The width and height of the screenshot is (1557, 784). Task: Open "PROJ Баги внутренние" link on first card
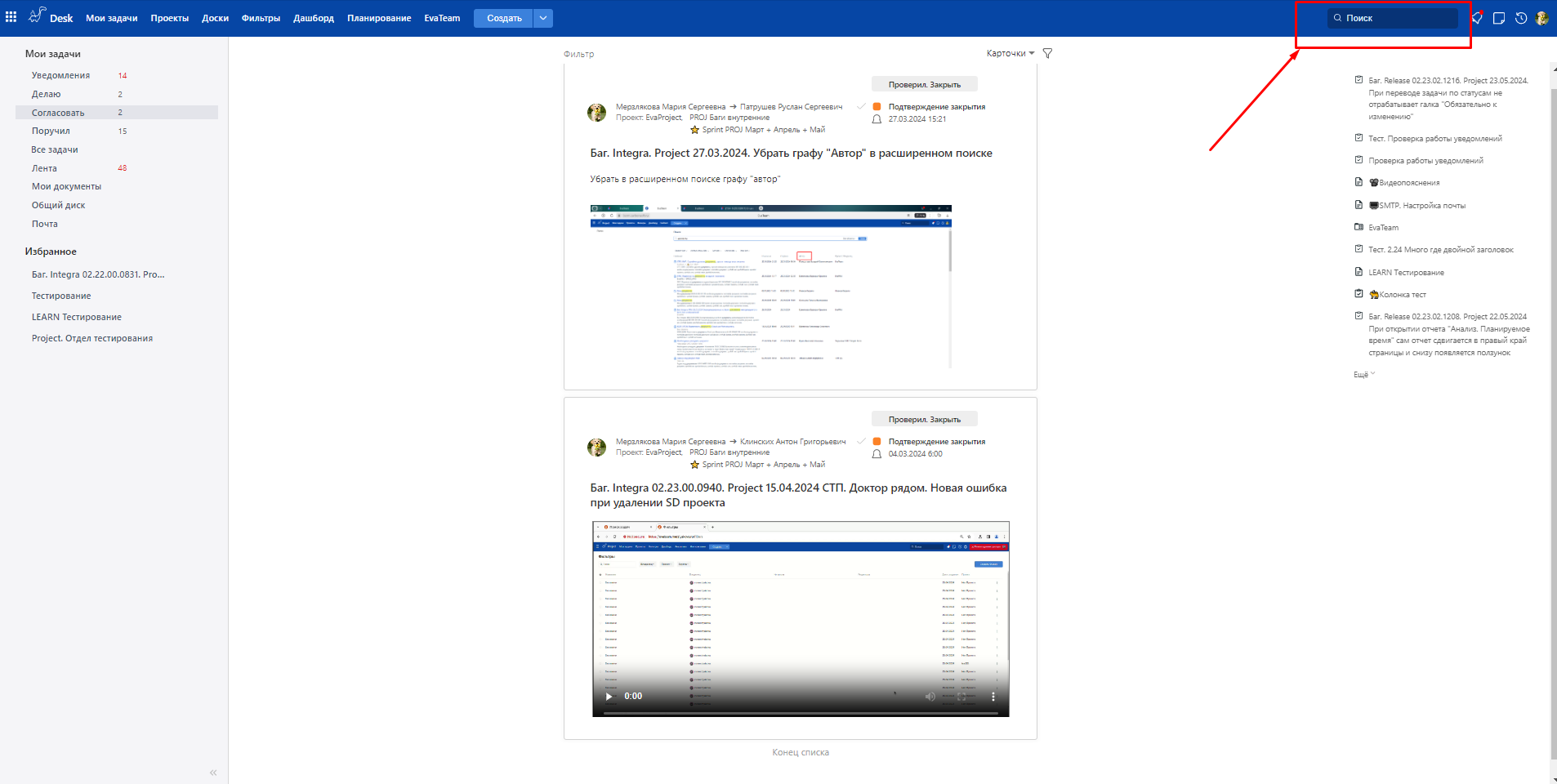click(x=729, y=118)
